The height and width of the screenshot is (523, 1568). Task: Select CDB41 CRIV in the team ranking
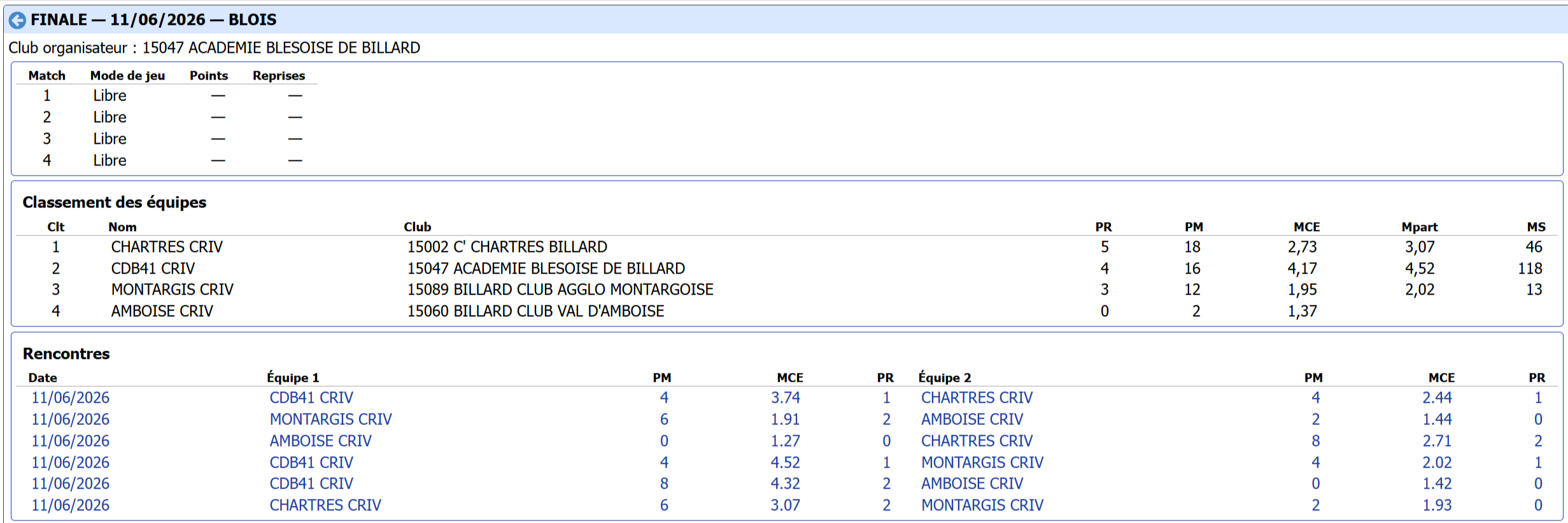pos(153,268)
